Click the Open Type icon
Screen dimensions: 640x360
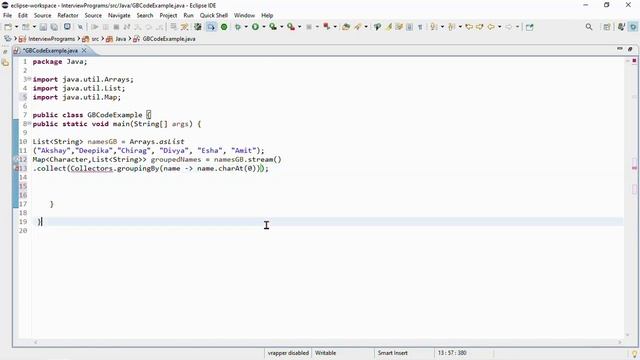tap(346, 27)
